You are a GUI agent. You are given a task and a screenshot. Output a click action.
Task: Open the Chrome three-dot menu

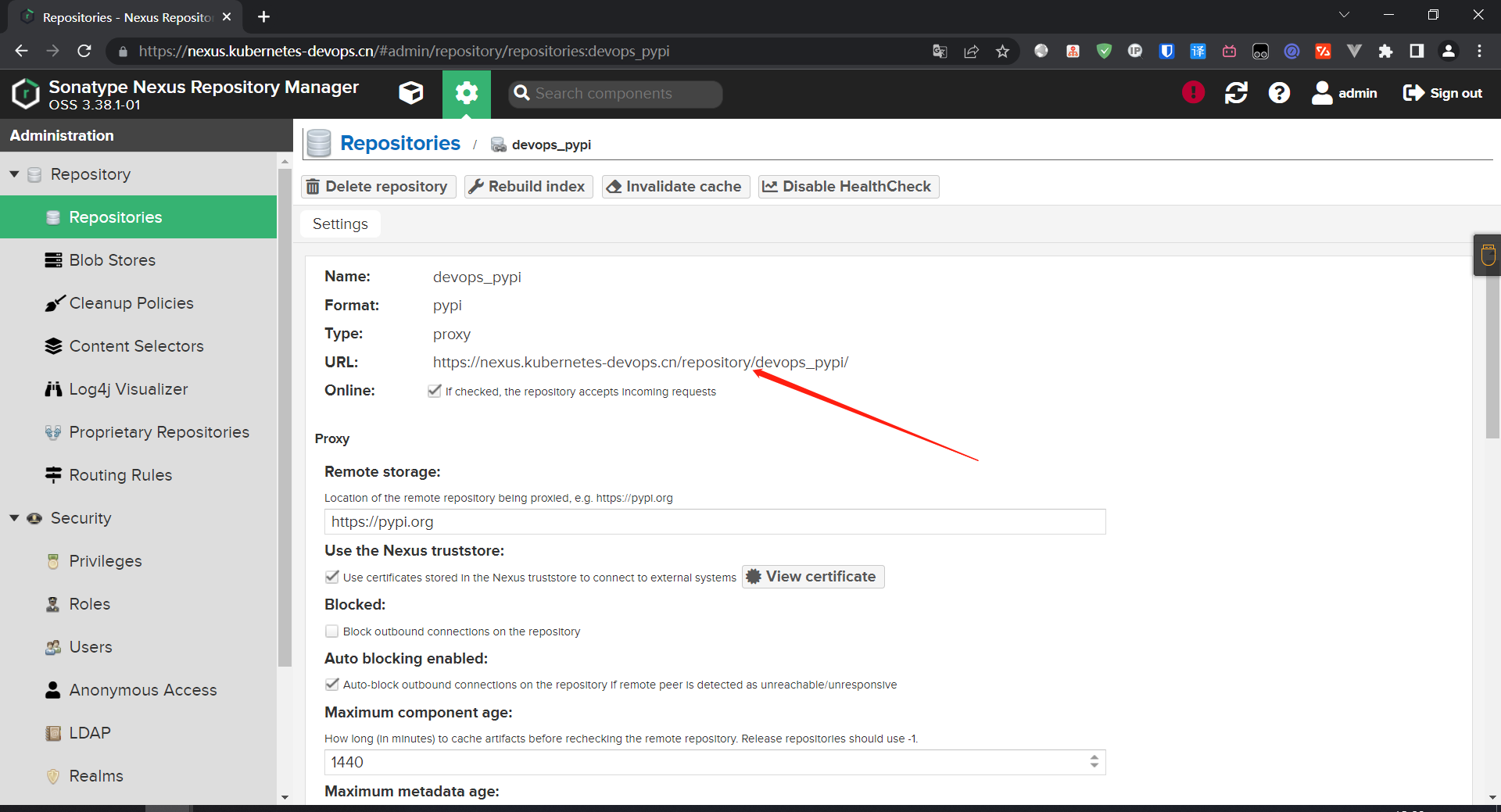pos(1479,52)
